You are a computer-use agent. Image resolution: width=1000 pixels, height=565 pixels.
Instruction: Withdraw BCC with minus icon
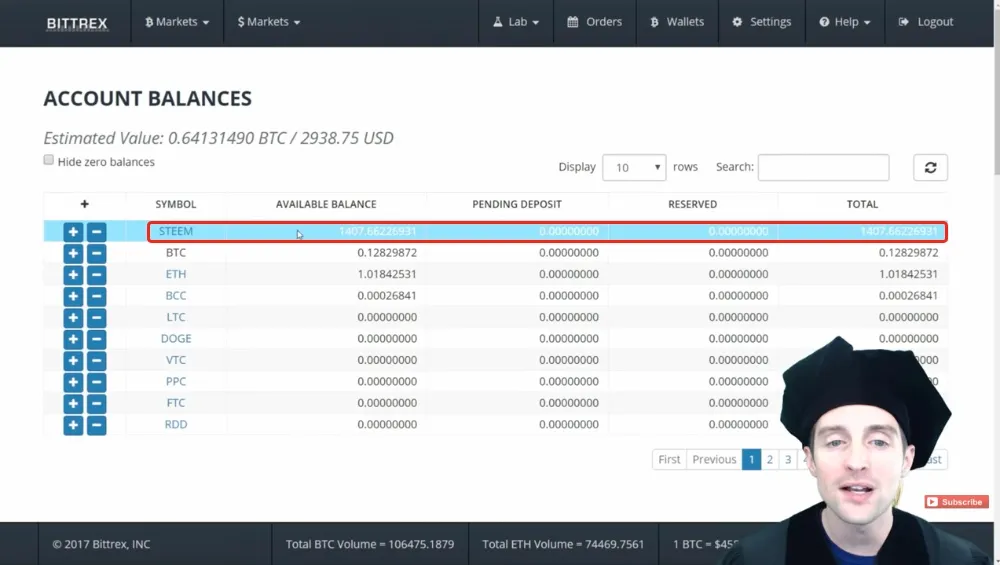(96, 296)
